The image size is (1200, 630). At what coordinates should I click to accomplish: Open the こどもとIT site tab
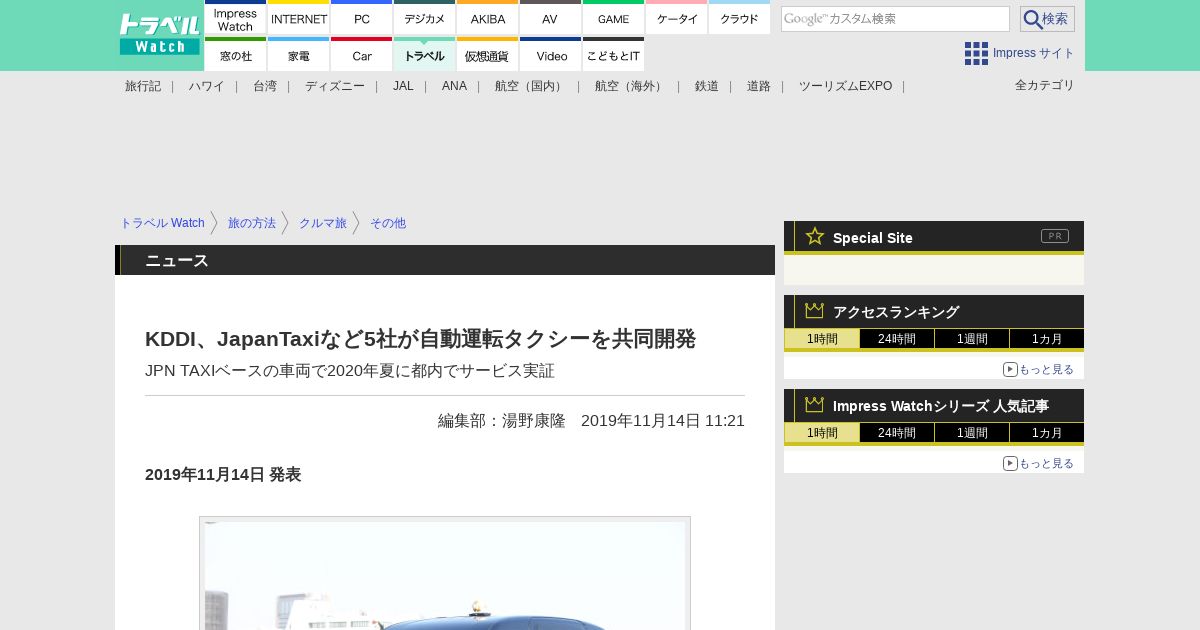point(614,55)
